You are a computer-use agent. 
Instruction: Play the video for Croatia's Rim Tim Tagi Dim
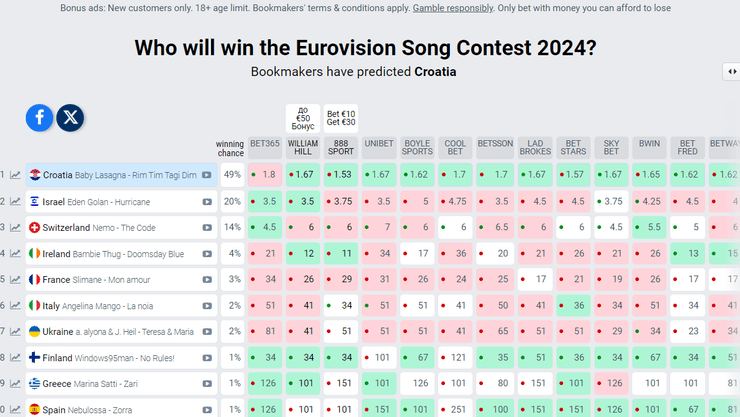tap(207, 175)
